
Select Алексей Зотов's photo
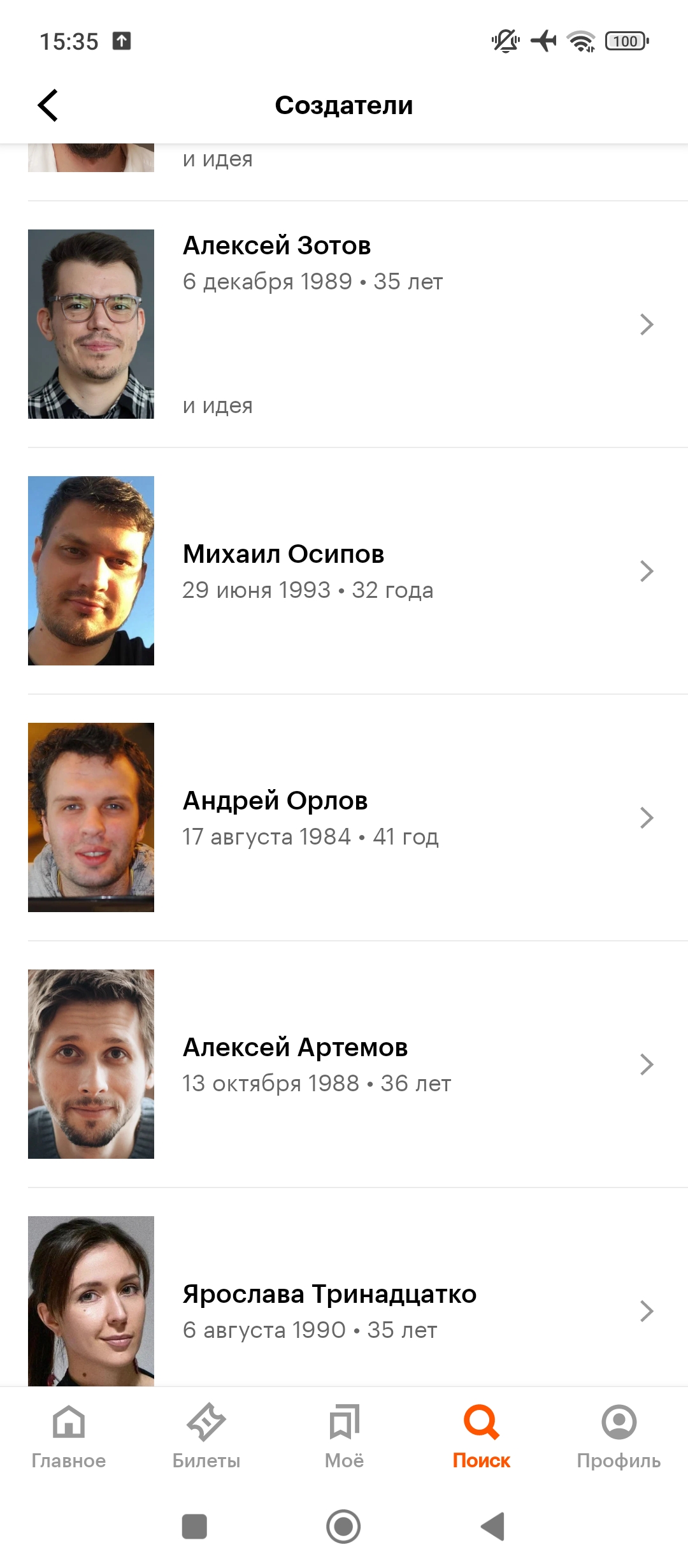pyautogui.click(x=91, y=324)
